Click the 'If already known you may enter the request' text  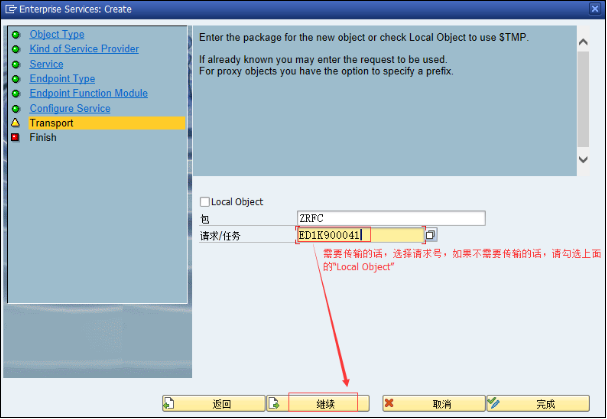[323, 60]
